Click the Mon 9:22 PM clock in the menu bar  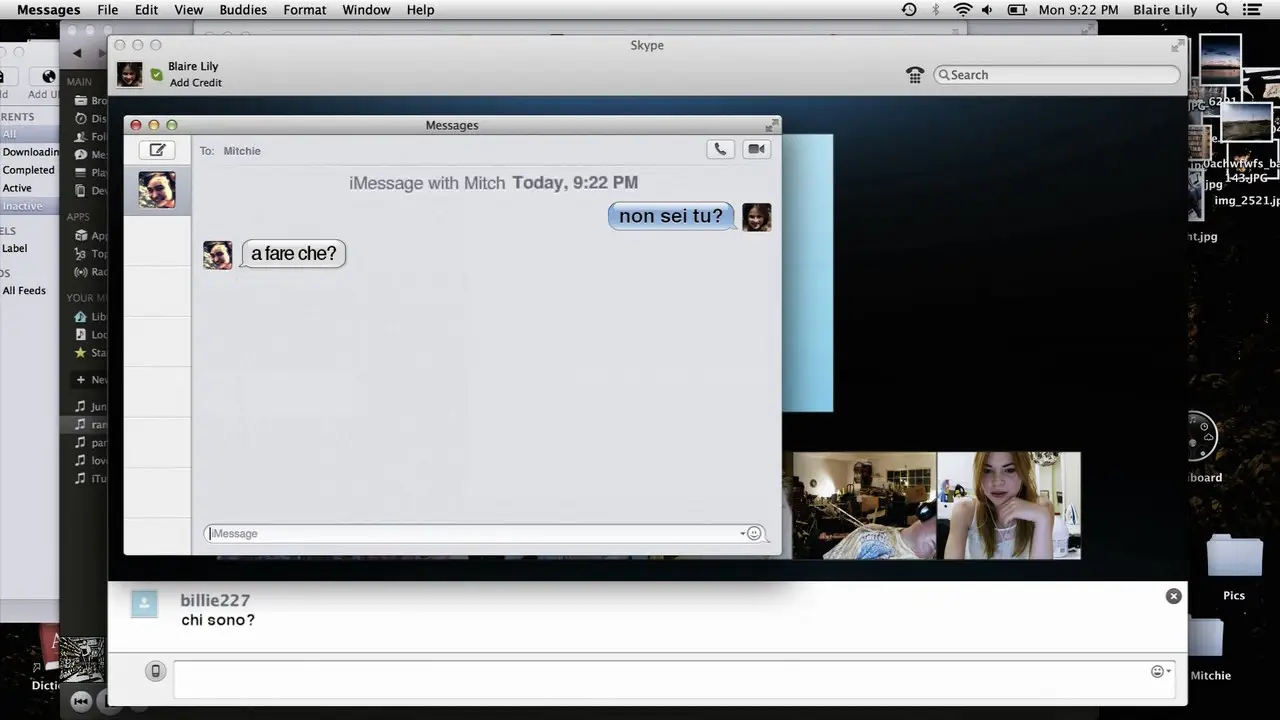click(x=1078, y=10)
